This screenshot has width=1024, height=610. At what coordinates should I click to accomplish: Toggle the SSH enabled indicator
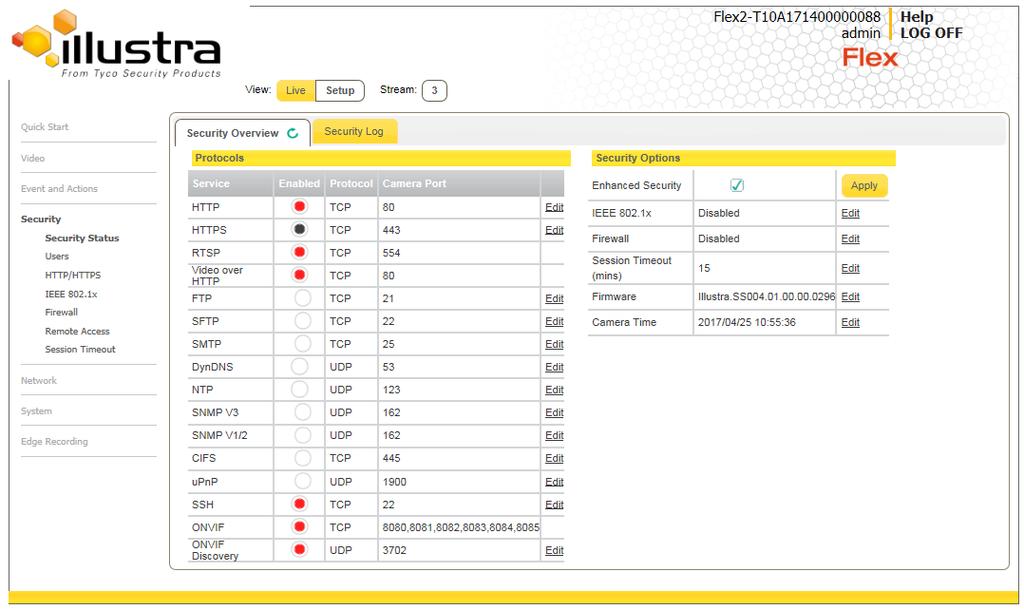[x=300, y=504]
